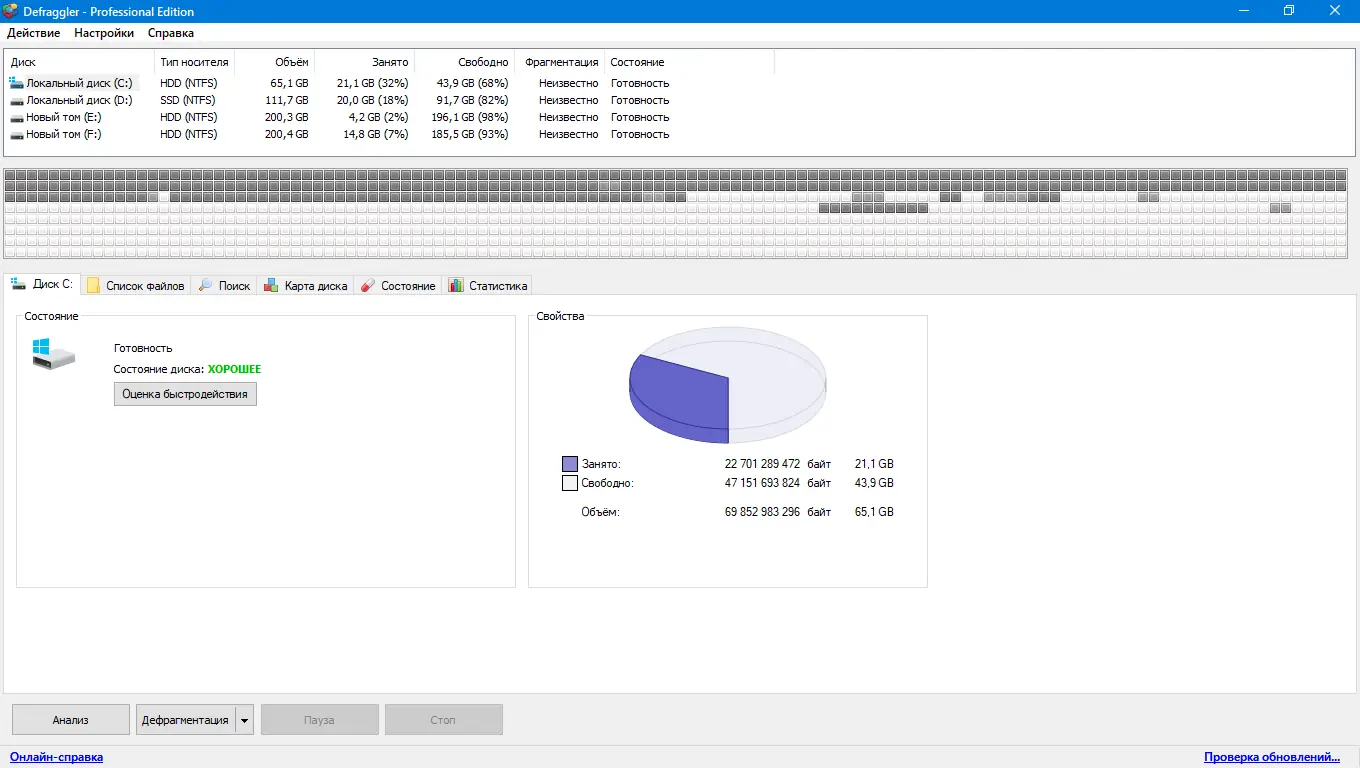1360x768 pixels.
Task: Click the Состояние column header in the drive list
Action: tap(689, 62)
